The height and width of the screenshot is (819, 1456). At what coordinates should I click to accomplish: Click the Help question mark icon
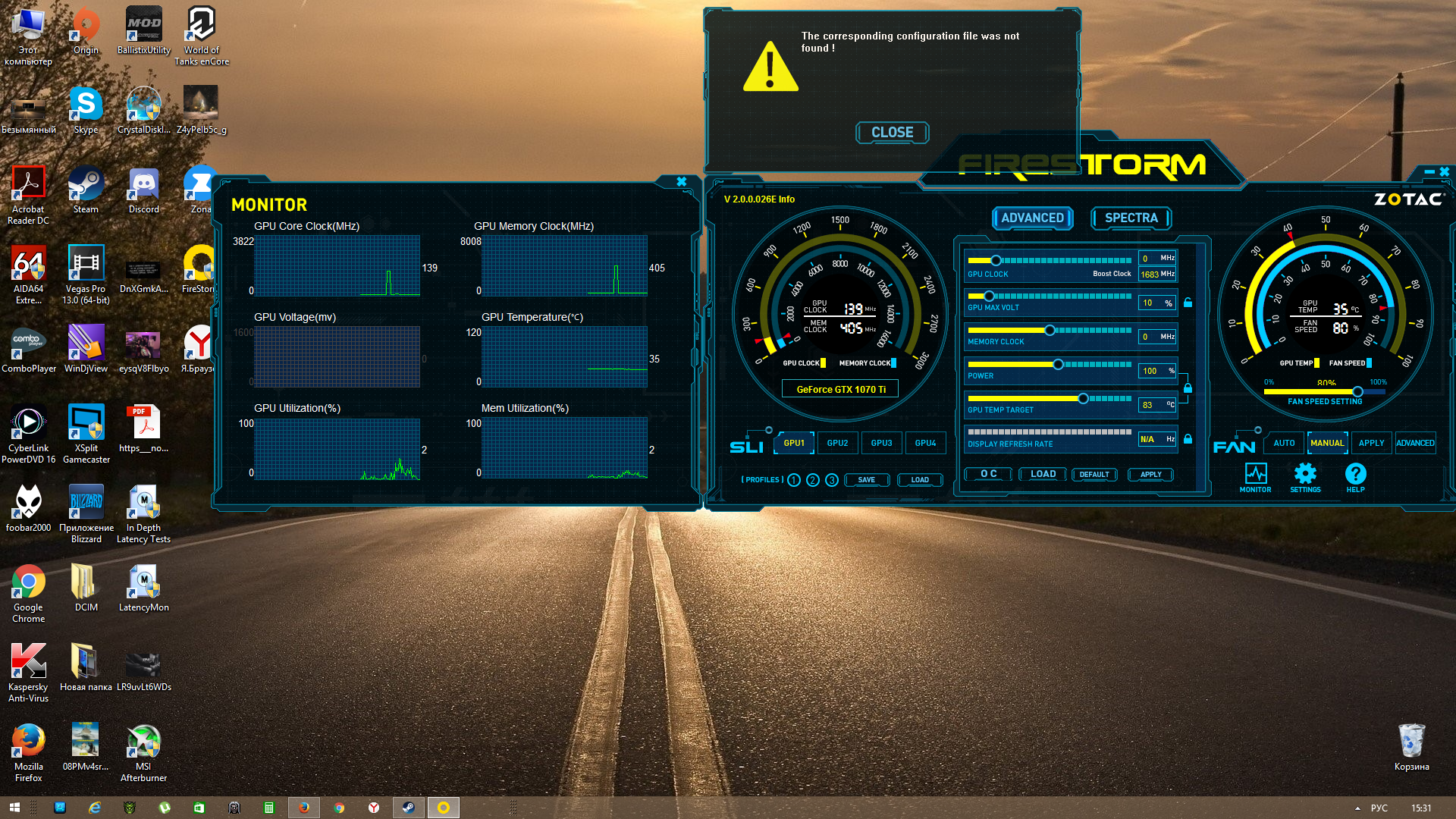[x=1355, y=475]
